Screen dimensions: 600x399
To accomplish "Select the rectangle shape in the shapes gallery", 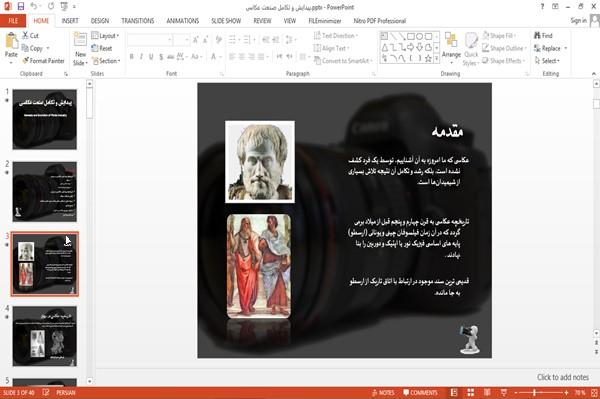I will pyautogui.click(x=411, y=37).
